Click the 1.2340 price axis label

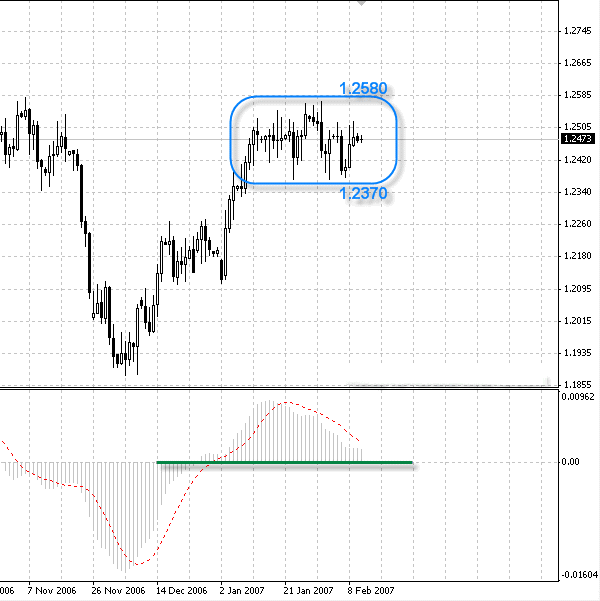(578, 192)
